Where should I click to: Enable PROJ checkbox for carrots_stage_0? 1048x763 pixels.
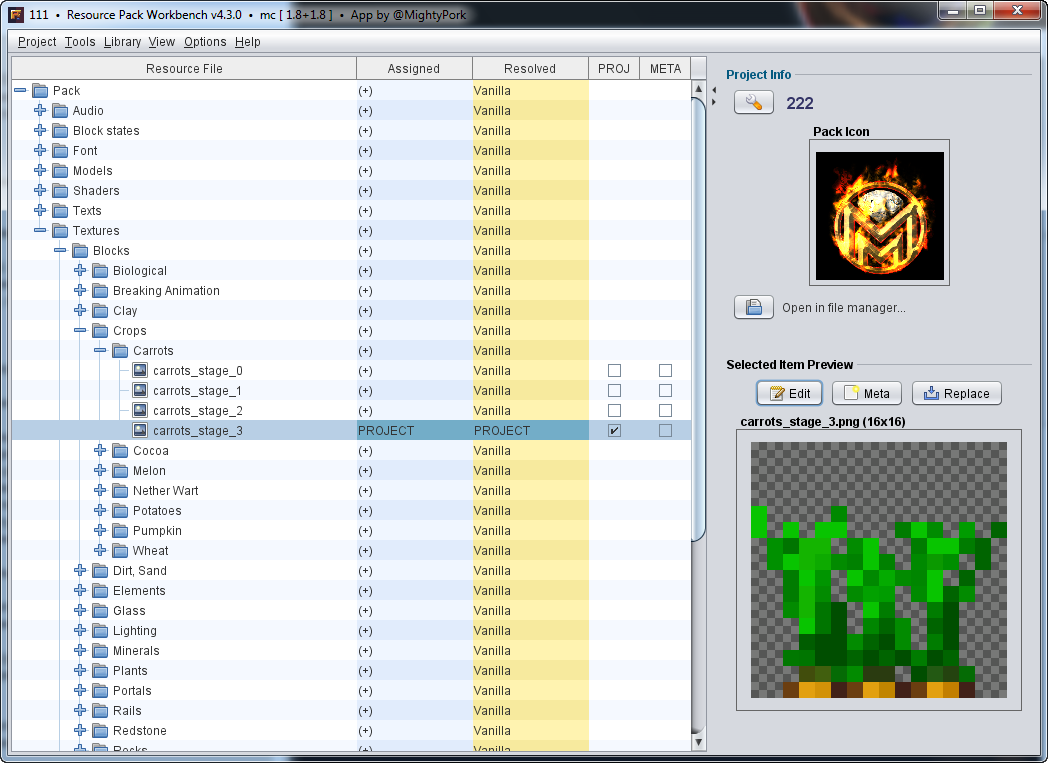pyautogui.click(x=614, y=371)
